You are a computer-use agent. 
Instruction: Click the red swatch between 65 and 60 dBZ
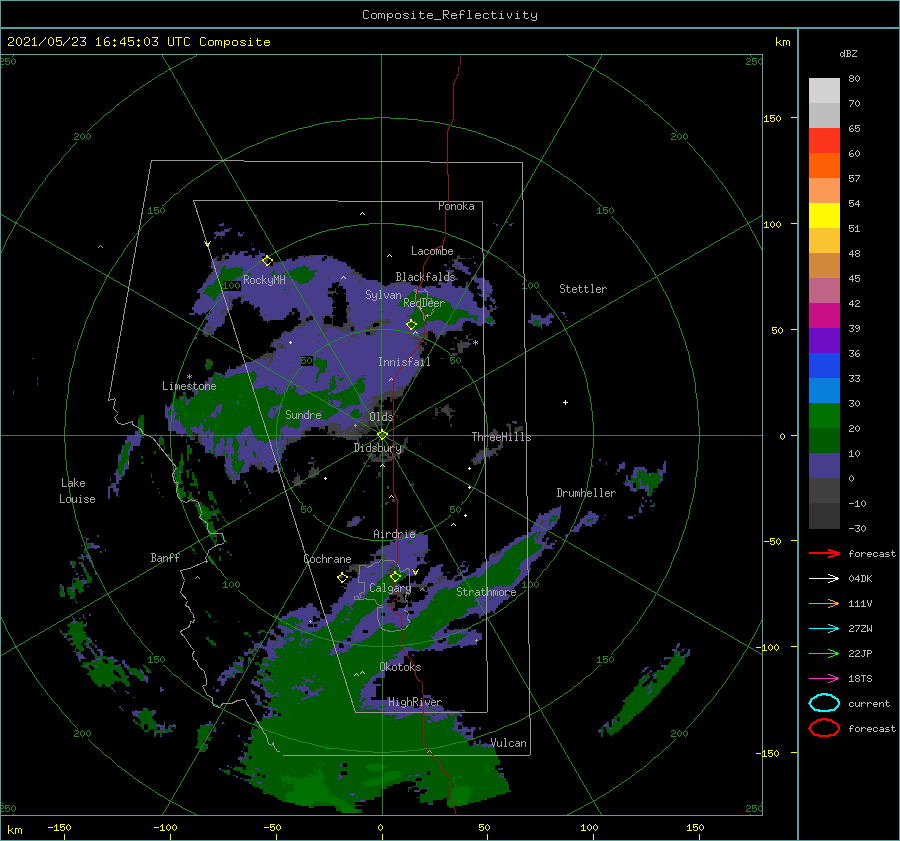[x=824, y=141]
